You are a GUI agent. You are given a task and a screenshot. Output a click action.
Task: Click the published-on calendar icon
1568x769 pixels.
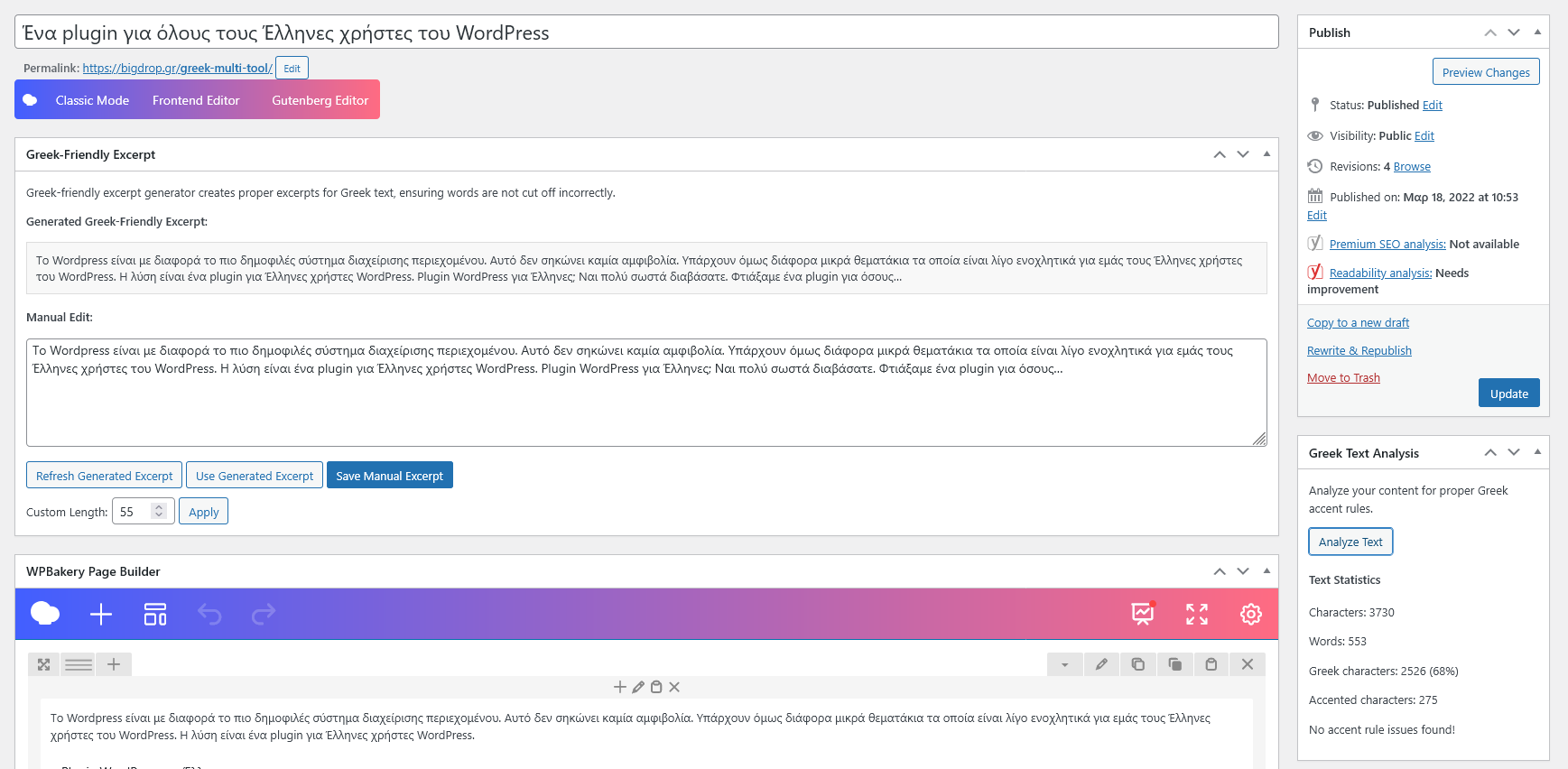point(1315,196)
